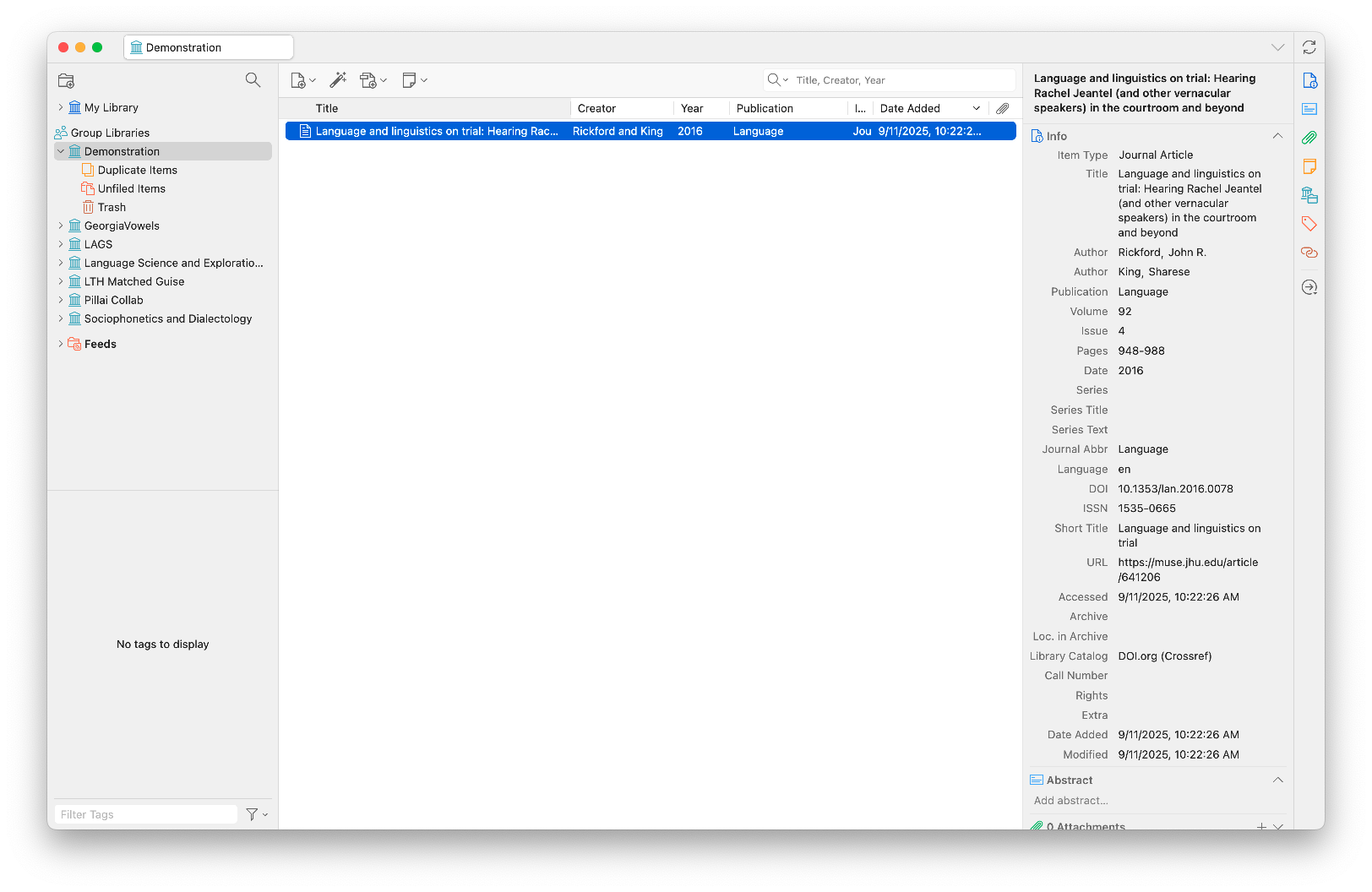The image size is (1372, 892).
Task: Jump to Tags section in side rail
Action: 1309,224
